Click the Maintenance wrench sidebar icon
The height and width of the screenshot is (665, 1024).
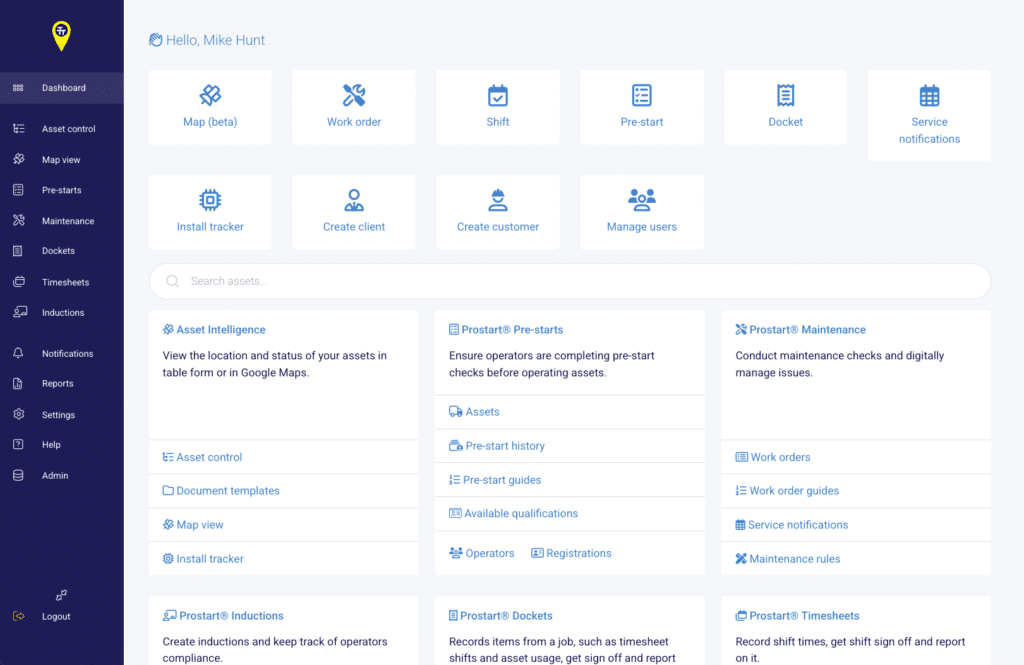[19, 220]
